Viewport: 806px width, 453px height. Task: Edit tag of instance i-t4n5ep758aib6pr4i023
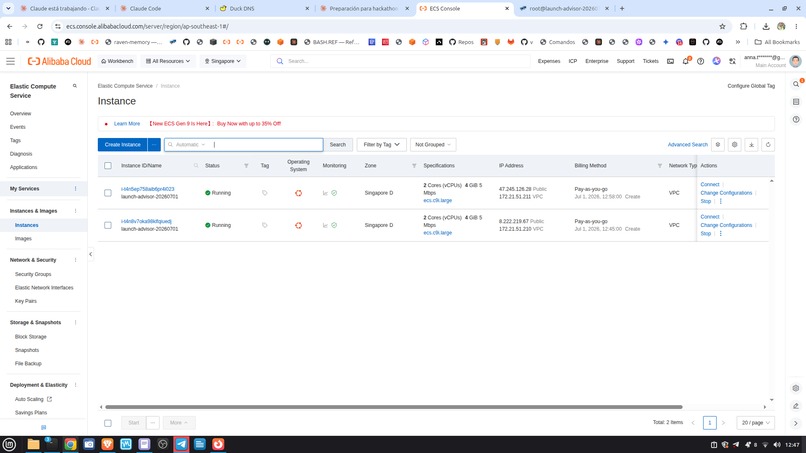point(265,193)
